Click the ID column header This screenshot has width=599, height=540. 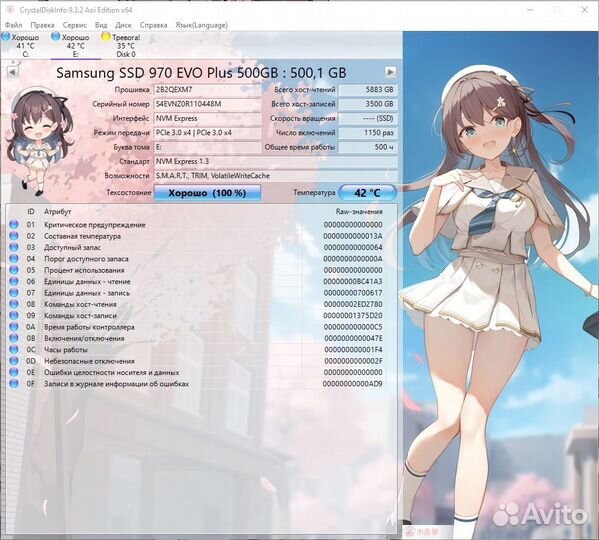[31, 212]
